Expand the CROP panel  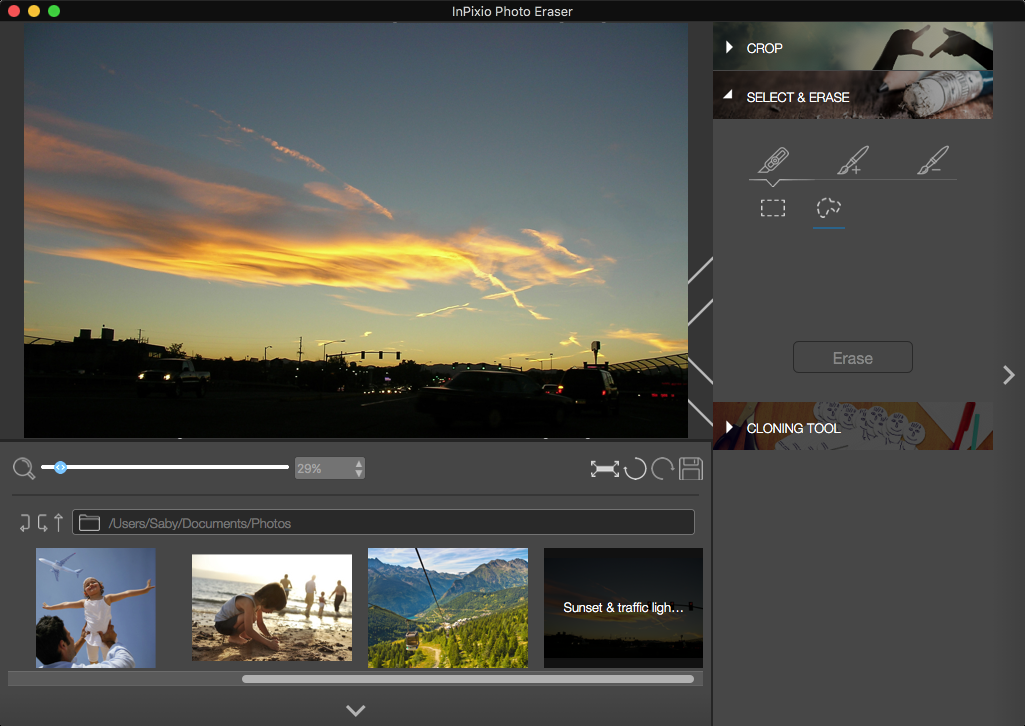pos(730,48)
